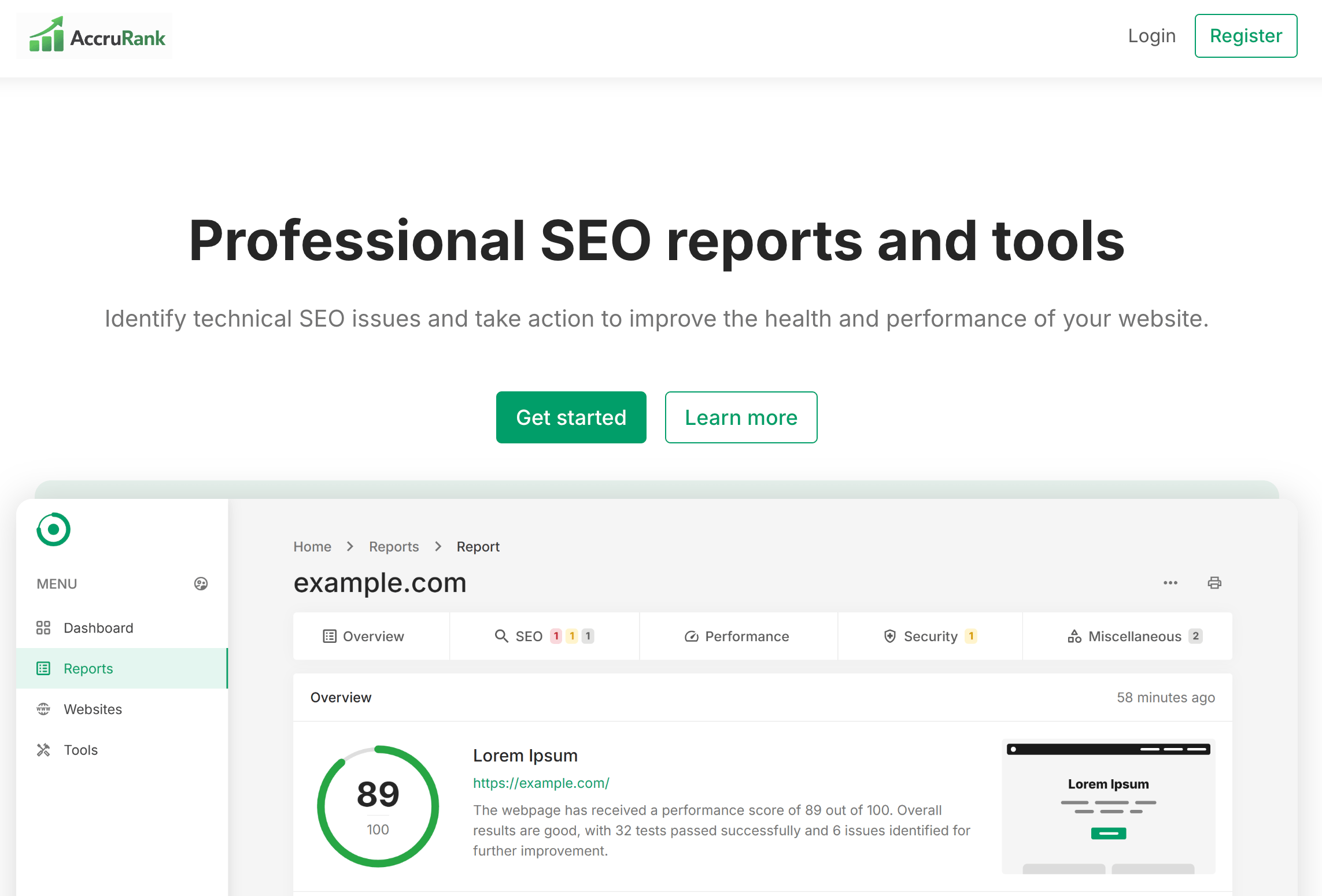Click the Tools wrench icon
Image resolution: width=1322 pixels, height=896 pixels.
point(43,750)
